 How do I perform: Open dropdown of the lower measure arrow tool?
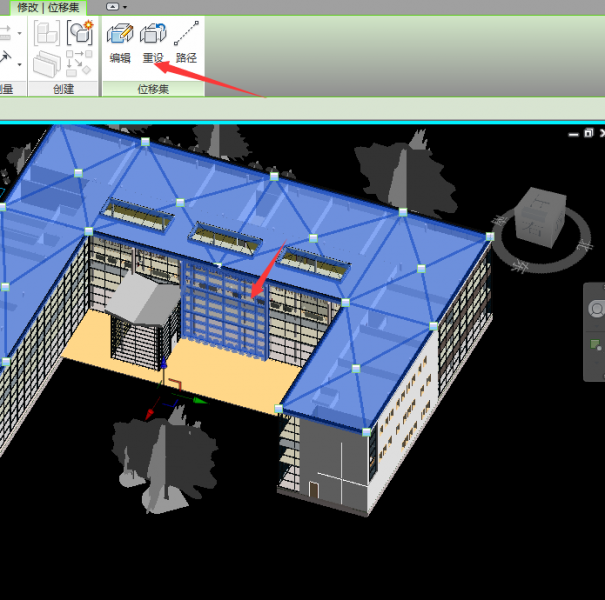tap(20, 64)
